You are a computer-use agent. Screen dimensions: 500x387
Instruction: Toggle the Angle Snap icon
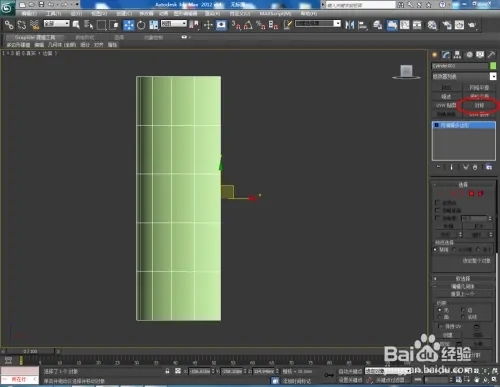[248, 25]
